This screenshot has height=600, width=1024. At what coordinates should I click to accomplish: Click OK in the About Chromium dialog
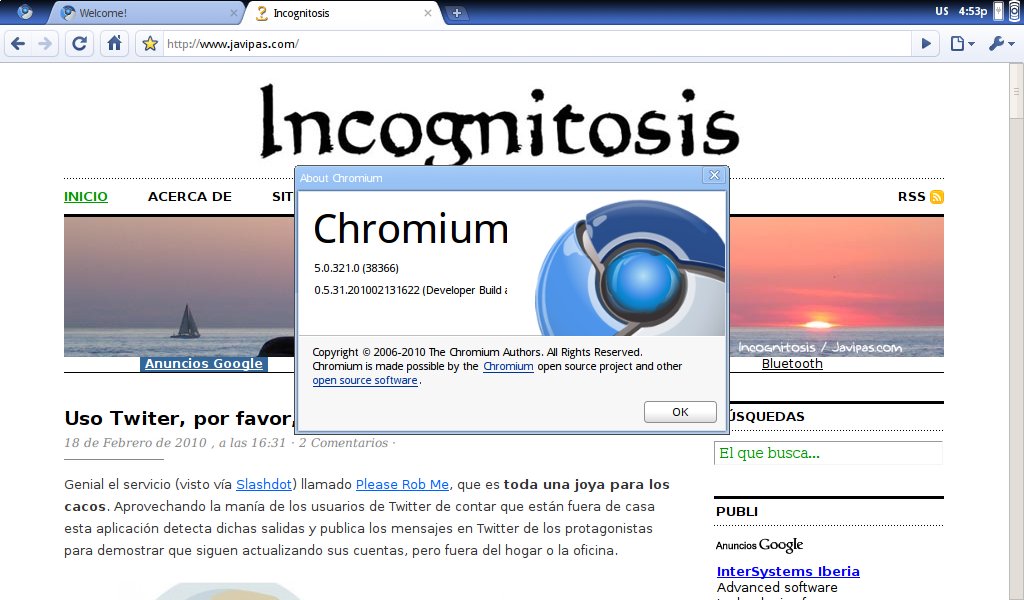tap(680, 412)
